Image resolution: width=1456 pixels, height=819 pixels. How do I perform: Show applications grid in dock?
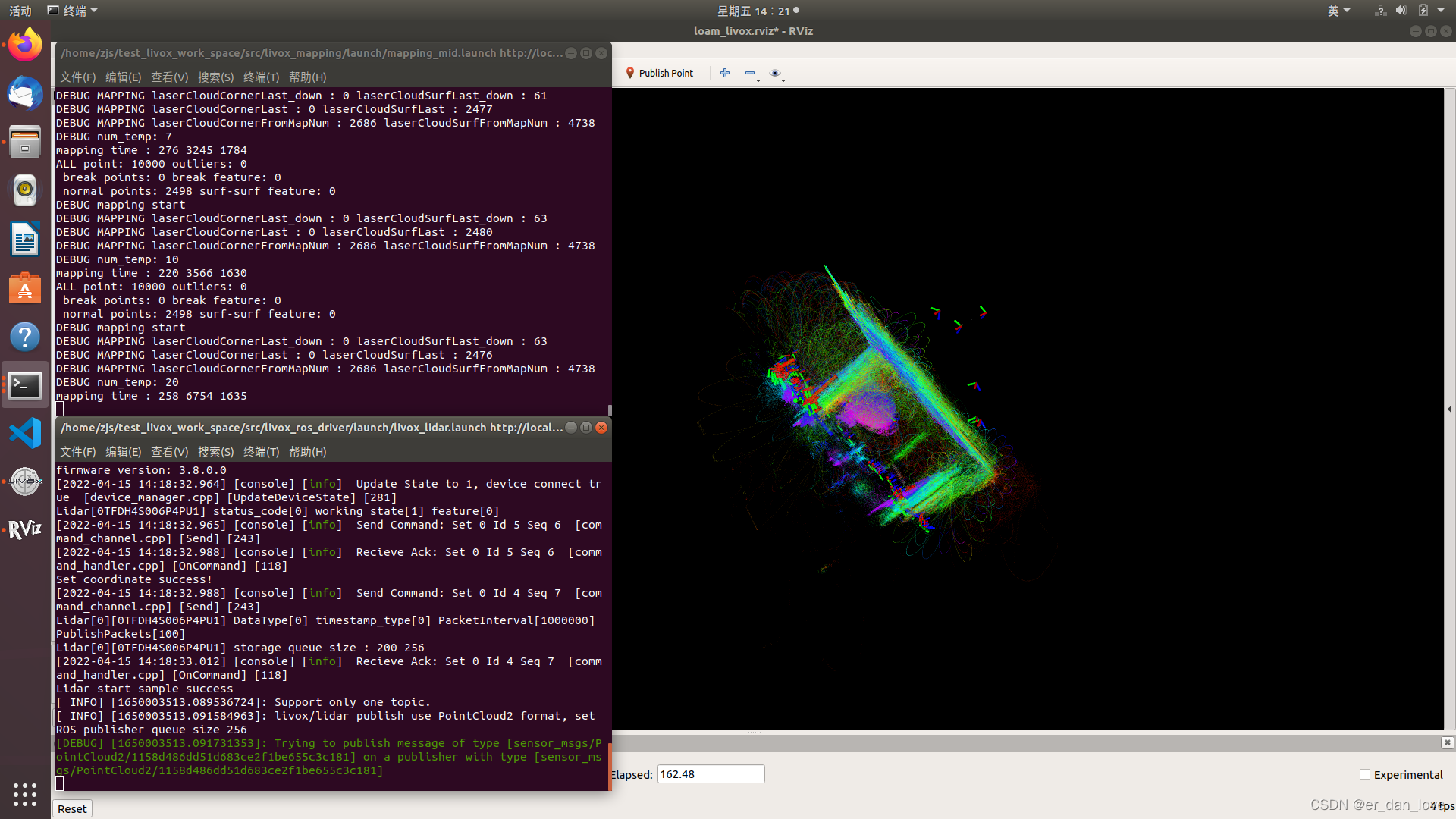(x=25, y=794)
